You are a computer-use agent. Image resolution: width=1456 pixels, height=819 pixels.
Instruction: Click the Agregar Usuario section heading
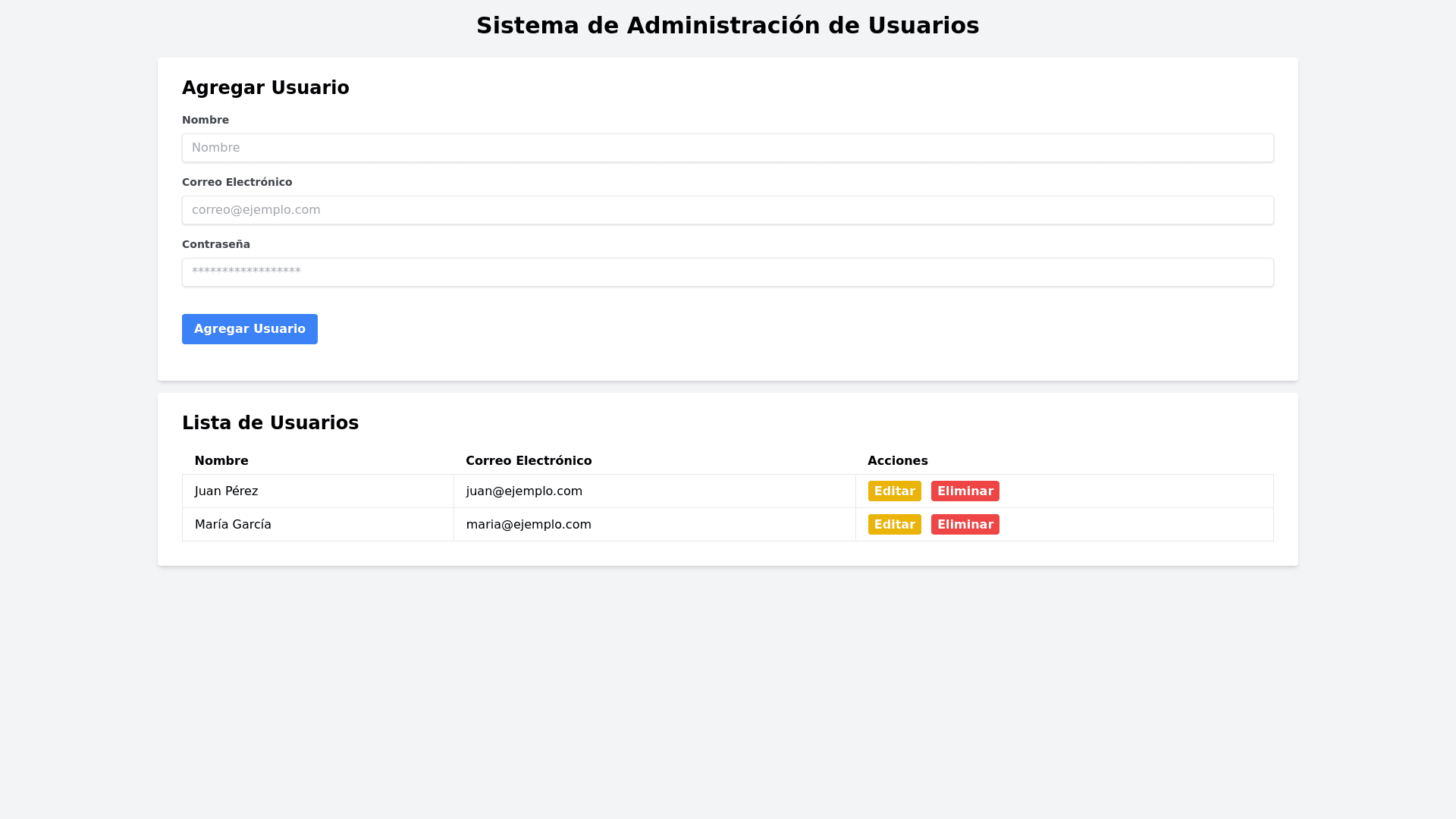(265, 88)
